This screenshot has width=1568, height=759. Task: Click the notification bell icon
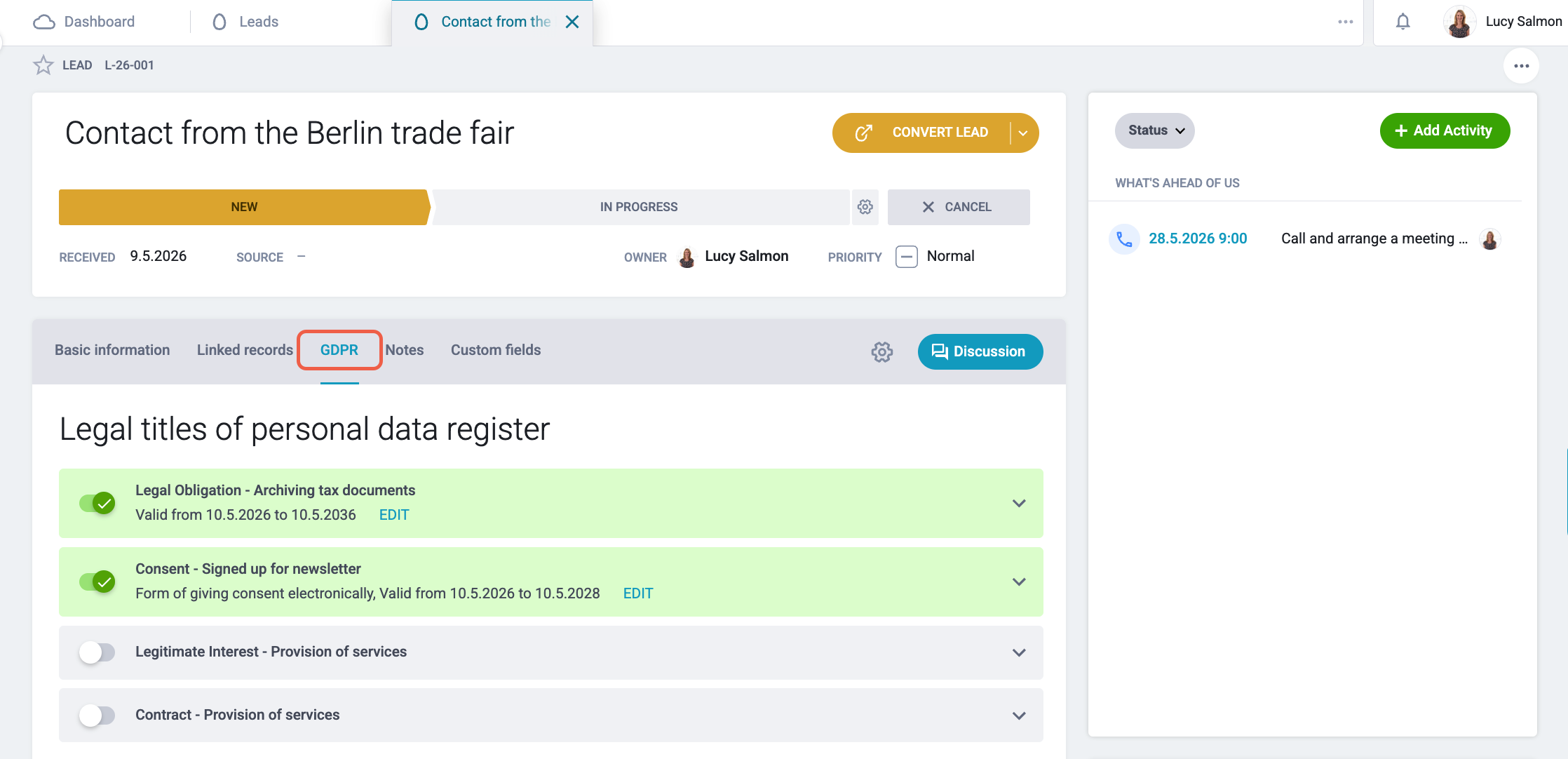[1403, 22]
